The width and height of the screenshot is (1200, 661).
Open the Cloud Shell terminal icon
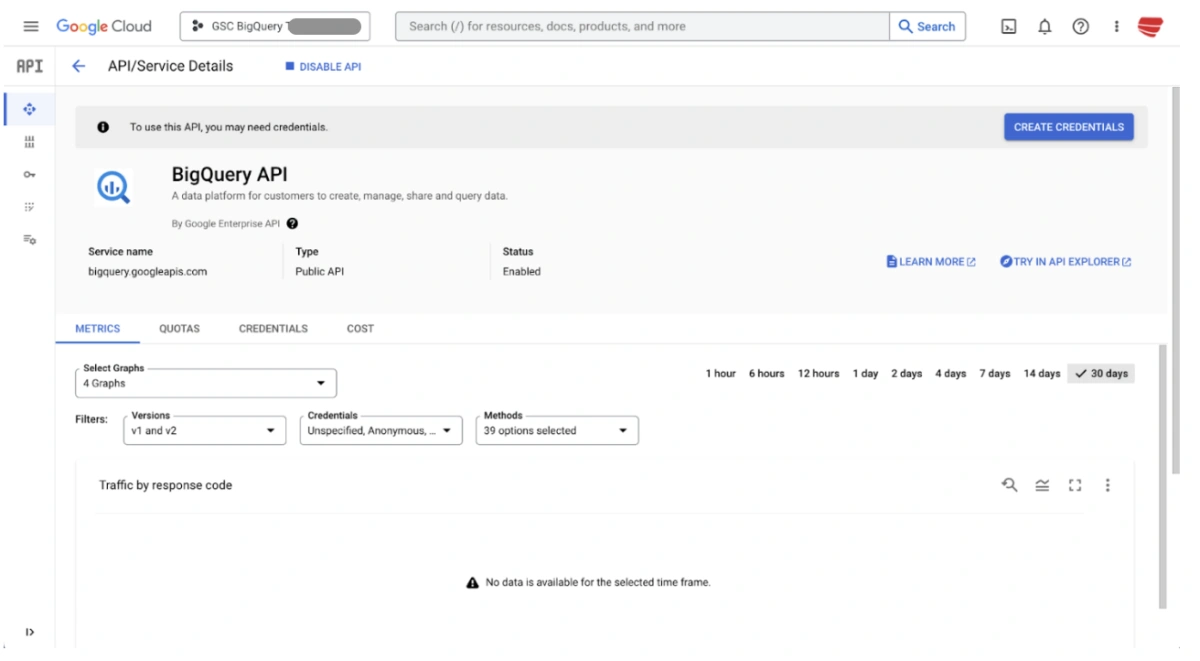click(x=1008, y=26)
